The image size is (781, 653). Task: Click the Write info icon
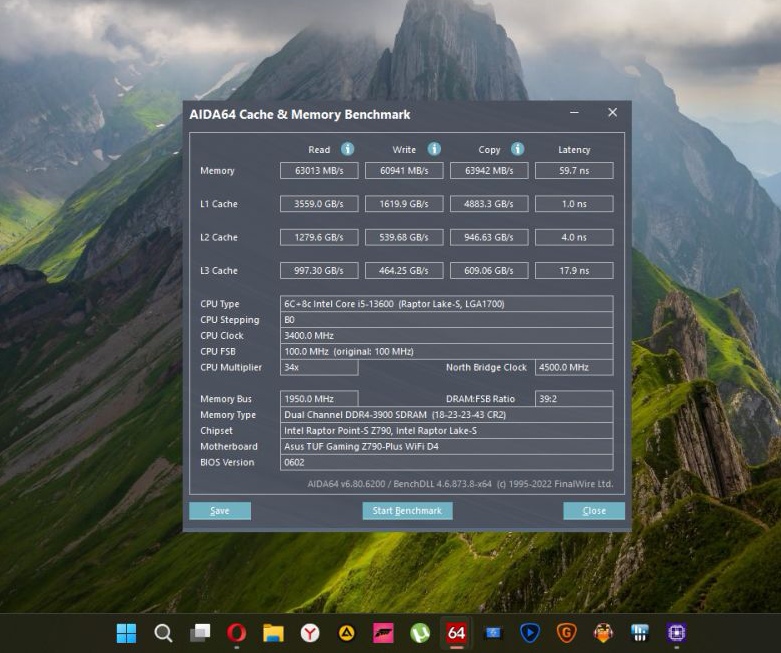point(434,149)
